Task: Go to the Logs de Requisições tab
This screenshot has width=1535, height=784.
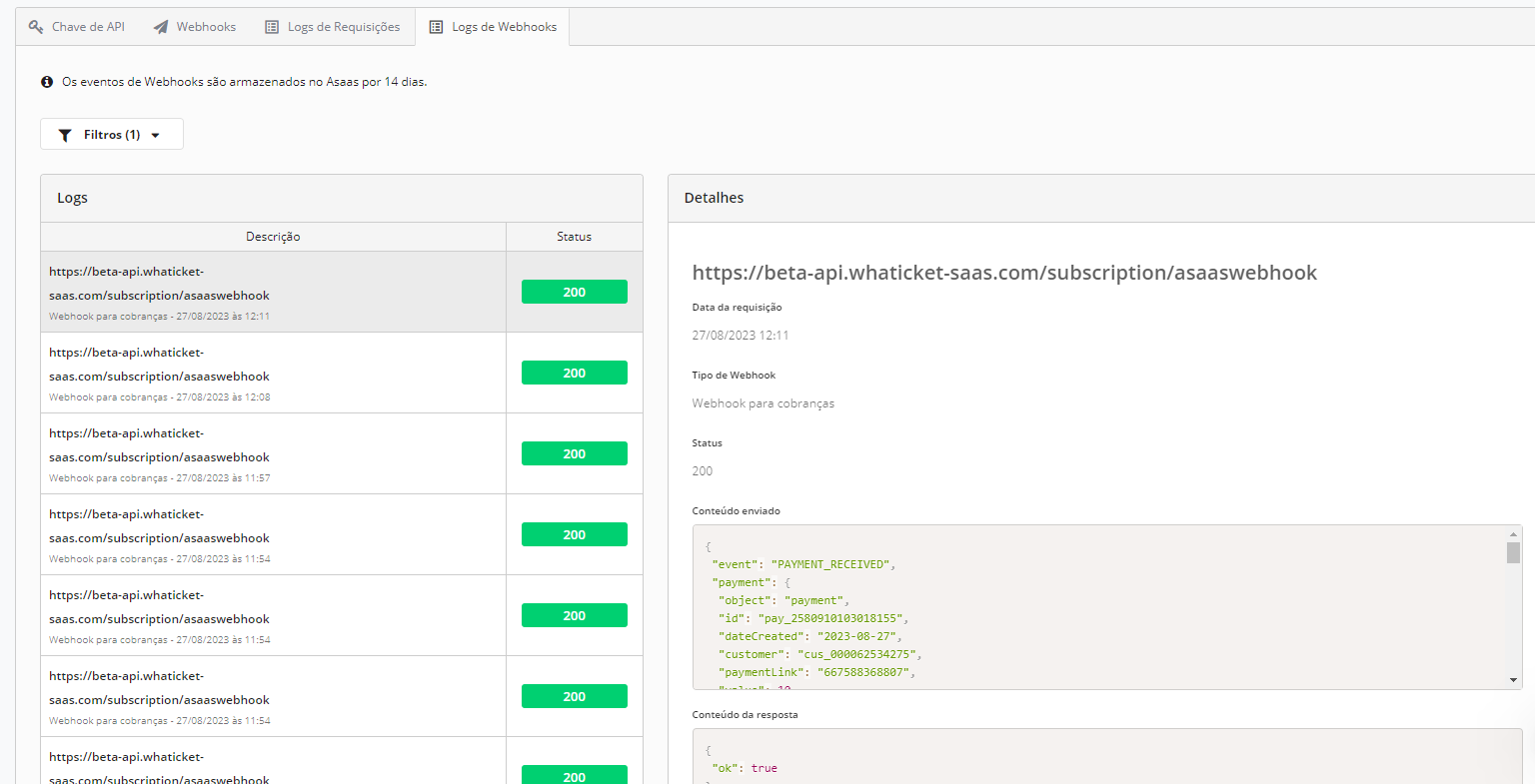Action: click(343, 27)
